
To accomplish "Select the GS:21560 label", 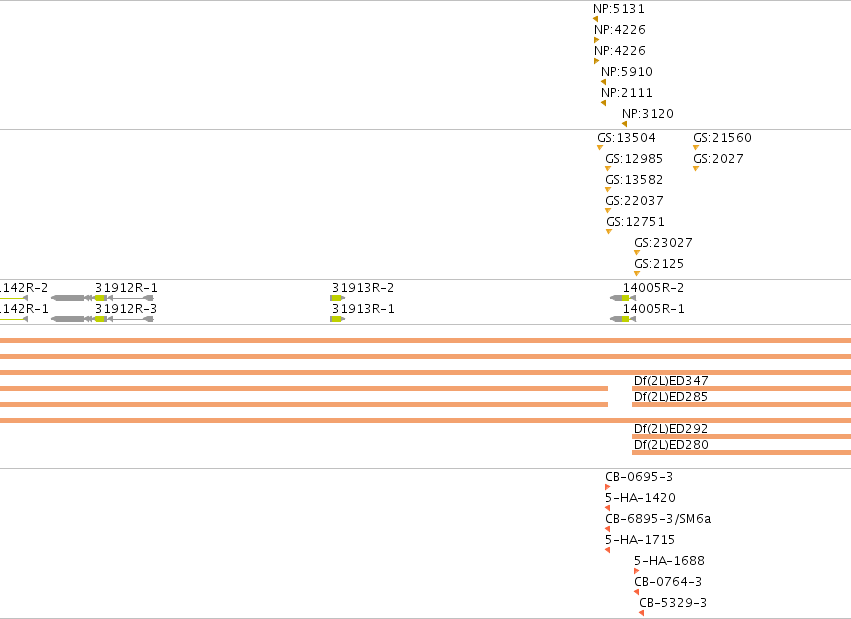I will click(722, 138).
